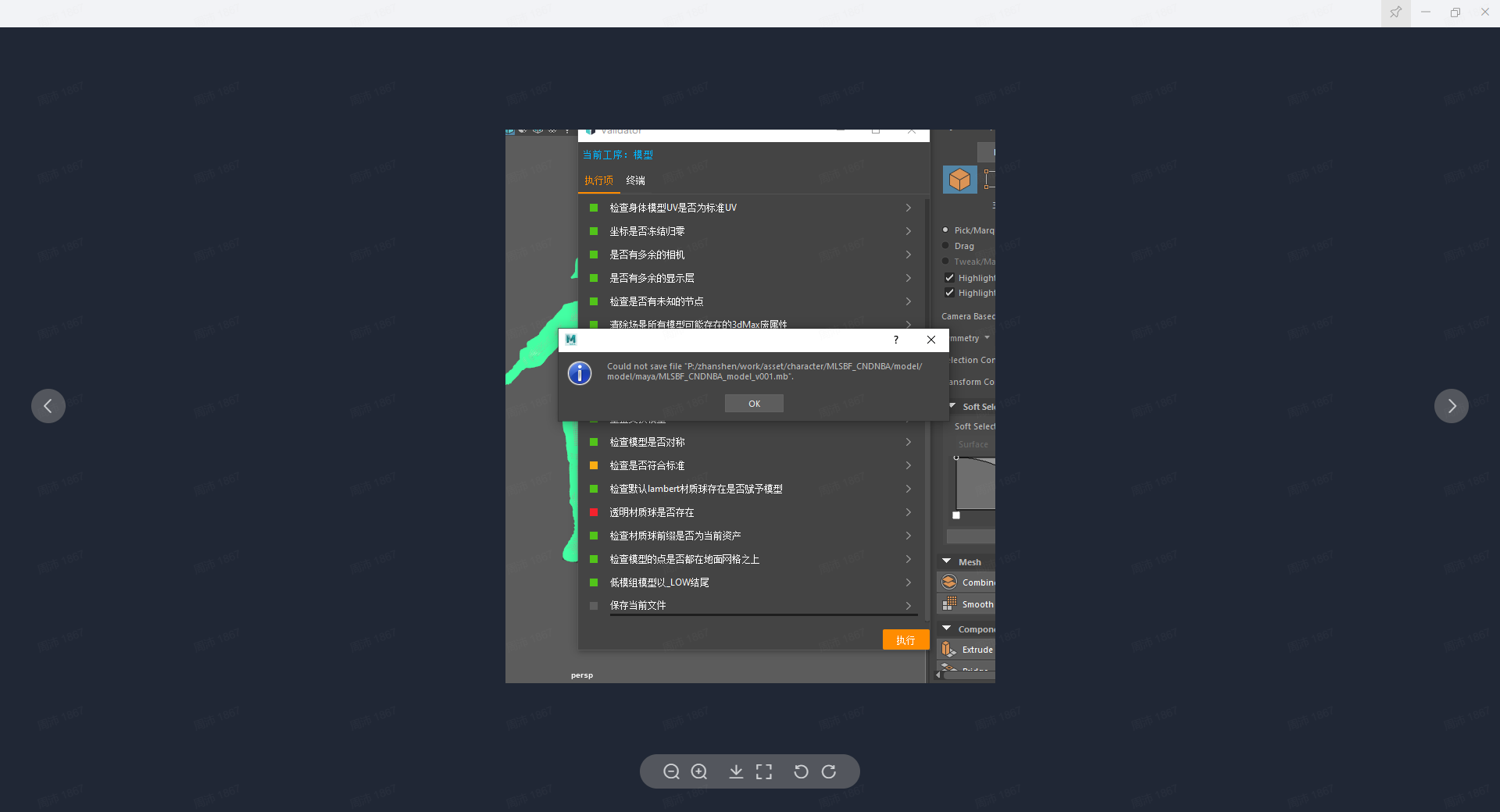Image resolution: width=1500 pixels, height=812 pixels.
Task: Select the 检查默认lambert材质球存在是否赋予模型 item
Action: [x=696, y=489]
